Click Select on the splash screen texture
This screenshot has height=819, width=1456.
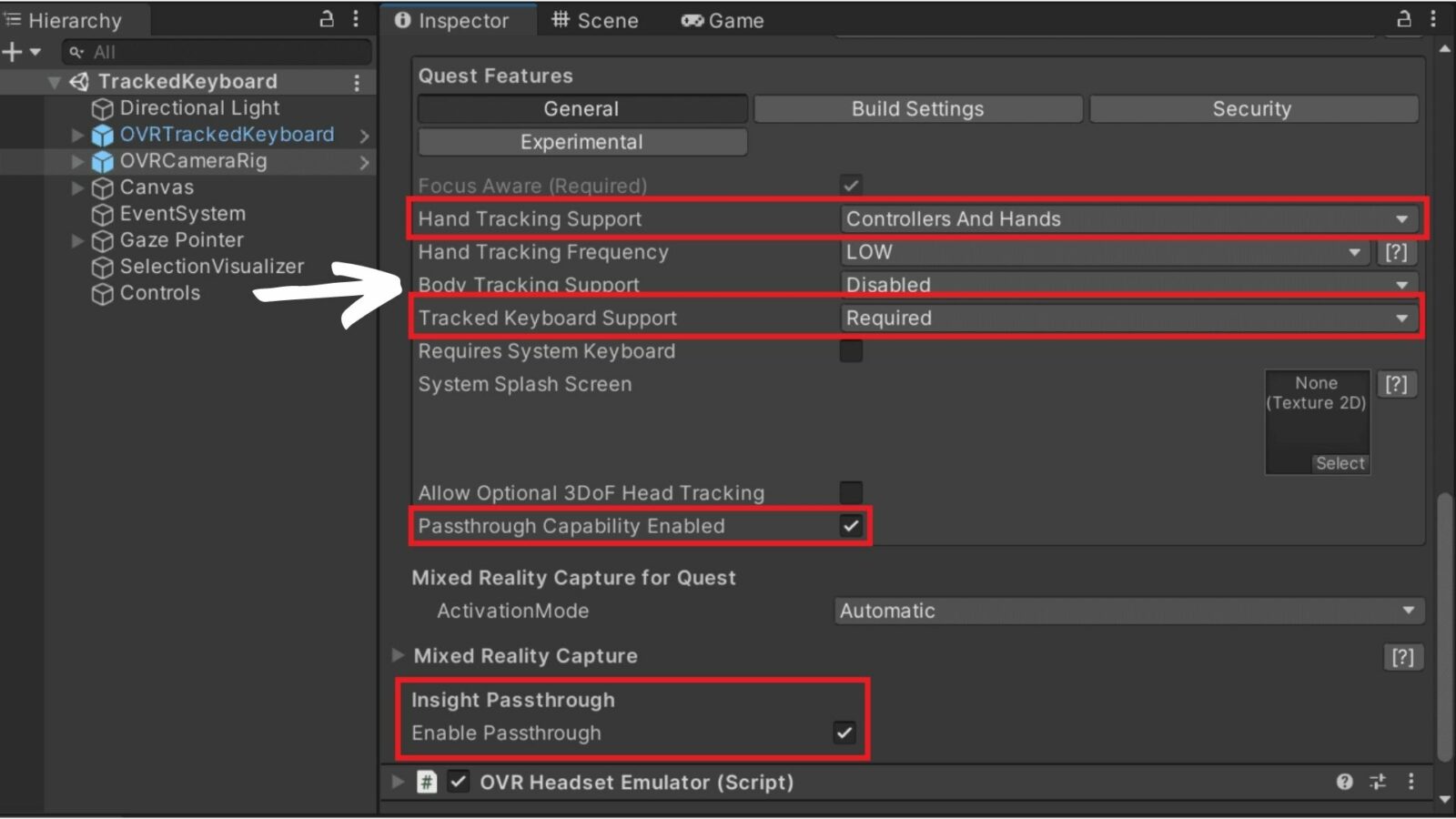pyautogui.click(x=1340, y=463)
